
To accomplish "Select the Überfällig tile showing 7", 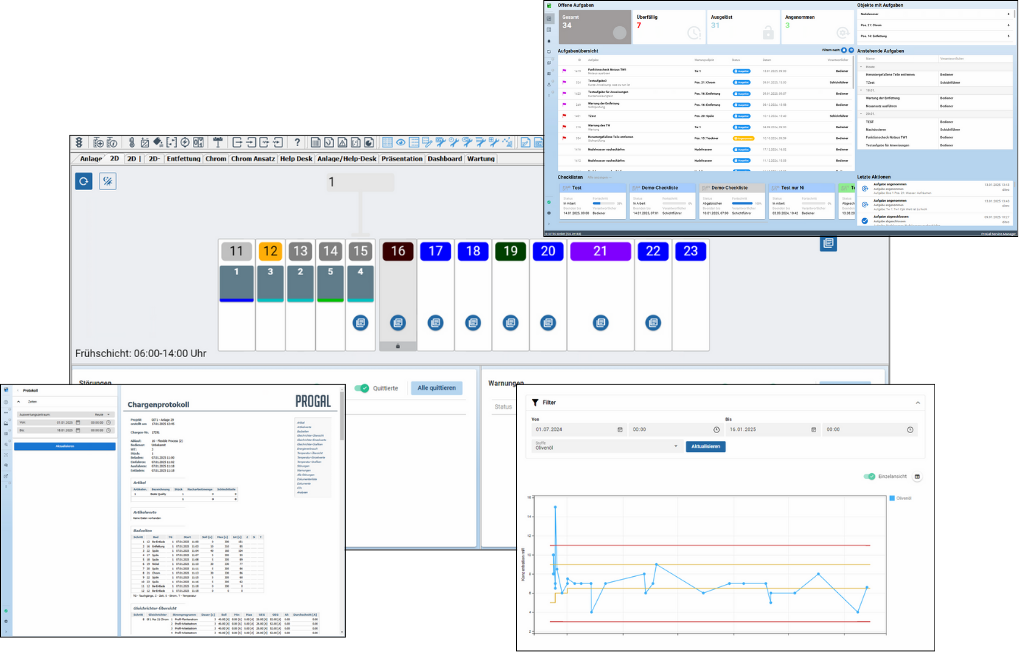I will [x=669, y=27].
